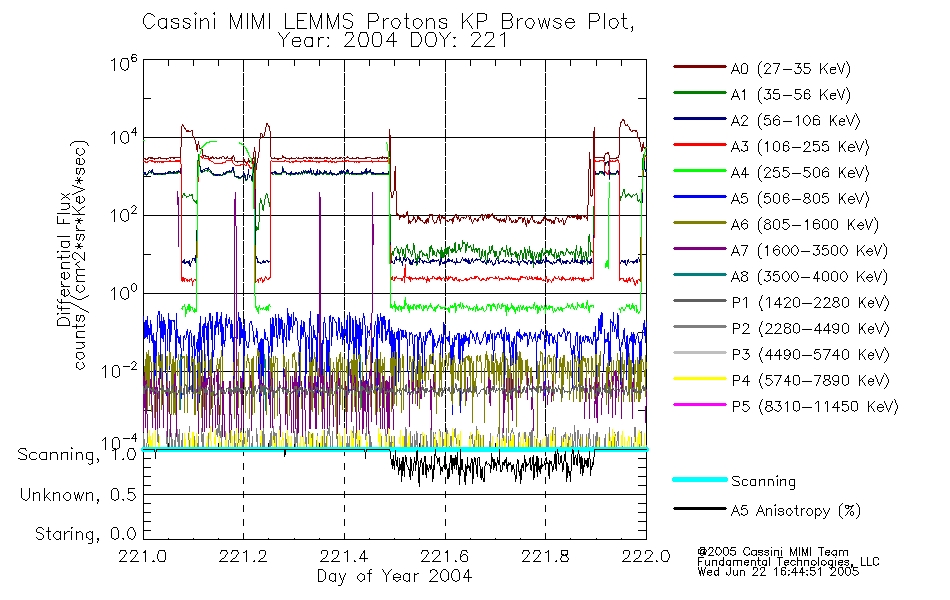950x600 pixels.
Task: Click the x-axis tick label 221.6
Action: [445, 556]
